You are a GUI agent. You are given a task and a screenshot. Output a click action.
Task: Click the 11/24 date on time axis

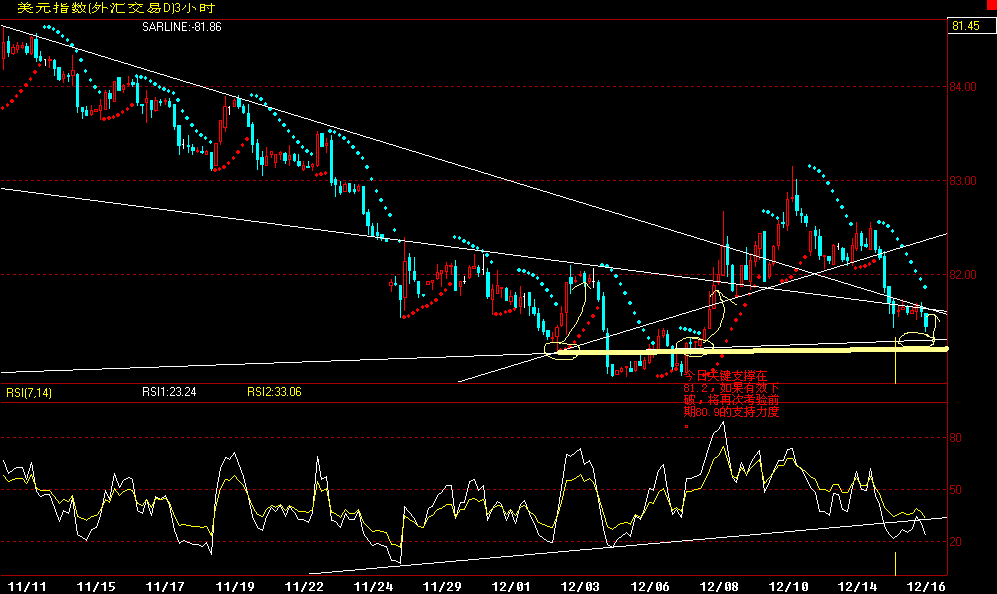click(372, 584)
